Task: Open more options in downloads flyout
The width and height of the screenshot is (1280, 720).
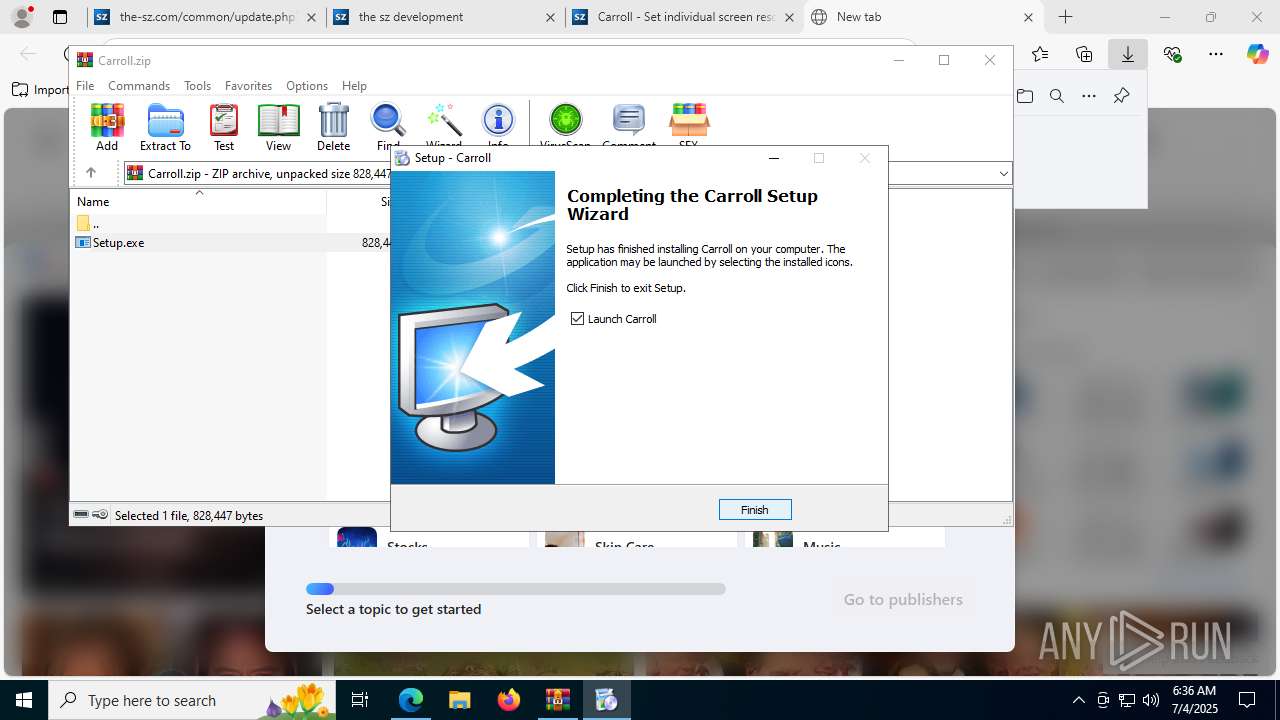Action: click(x=1089, y=96)
